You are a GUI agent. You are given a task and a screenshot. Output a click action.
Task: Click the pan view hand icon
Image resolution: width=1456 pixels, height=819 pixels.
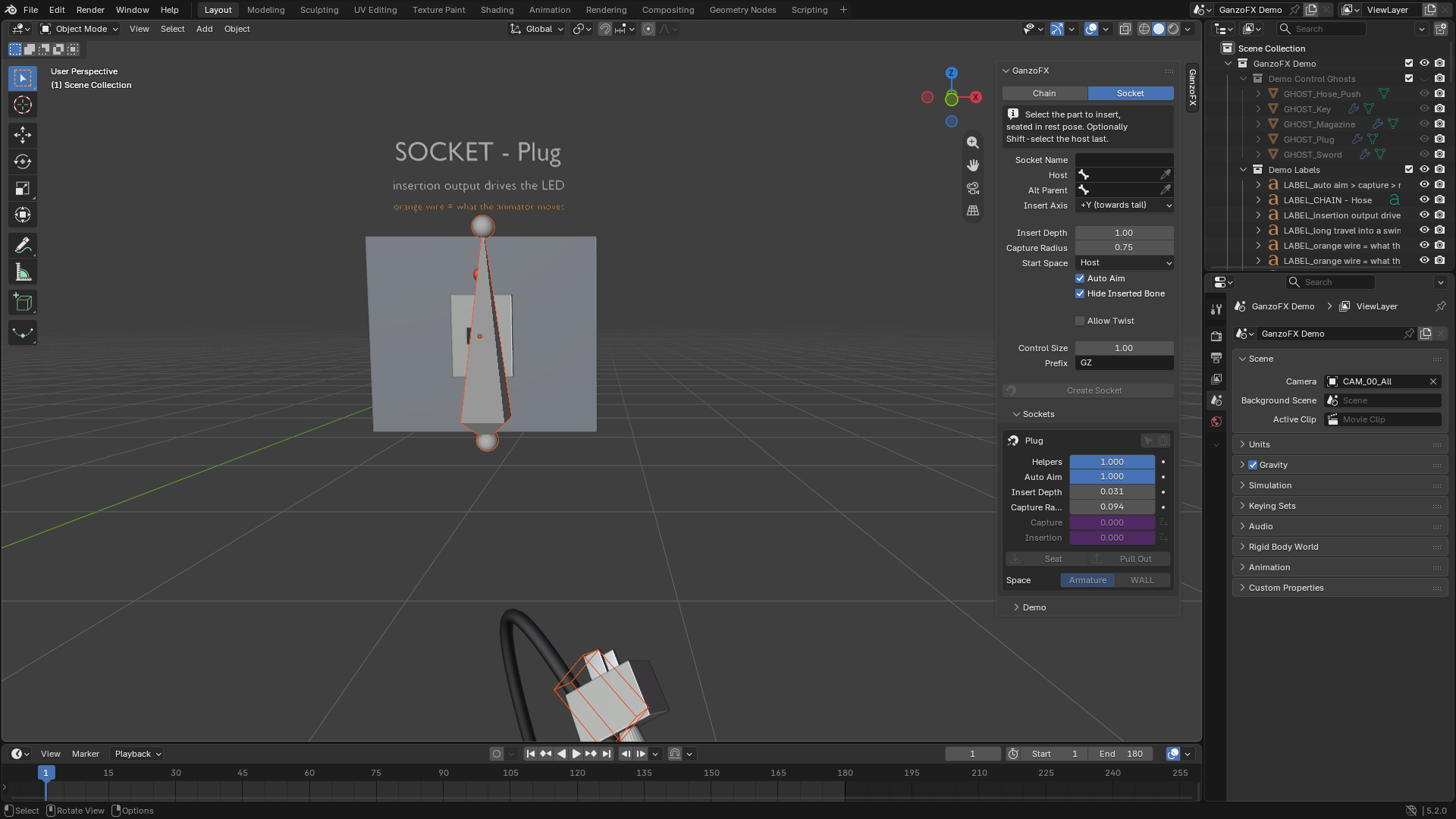973,165
